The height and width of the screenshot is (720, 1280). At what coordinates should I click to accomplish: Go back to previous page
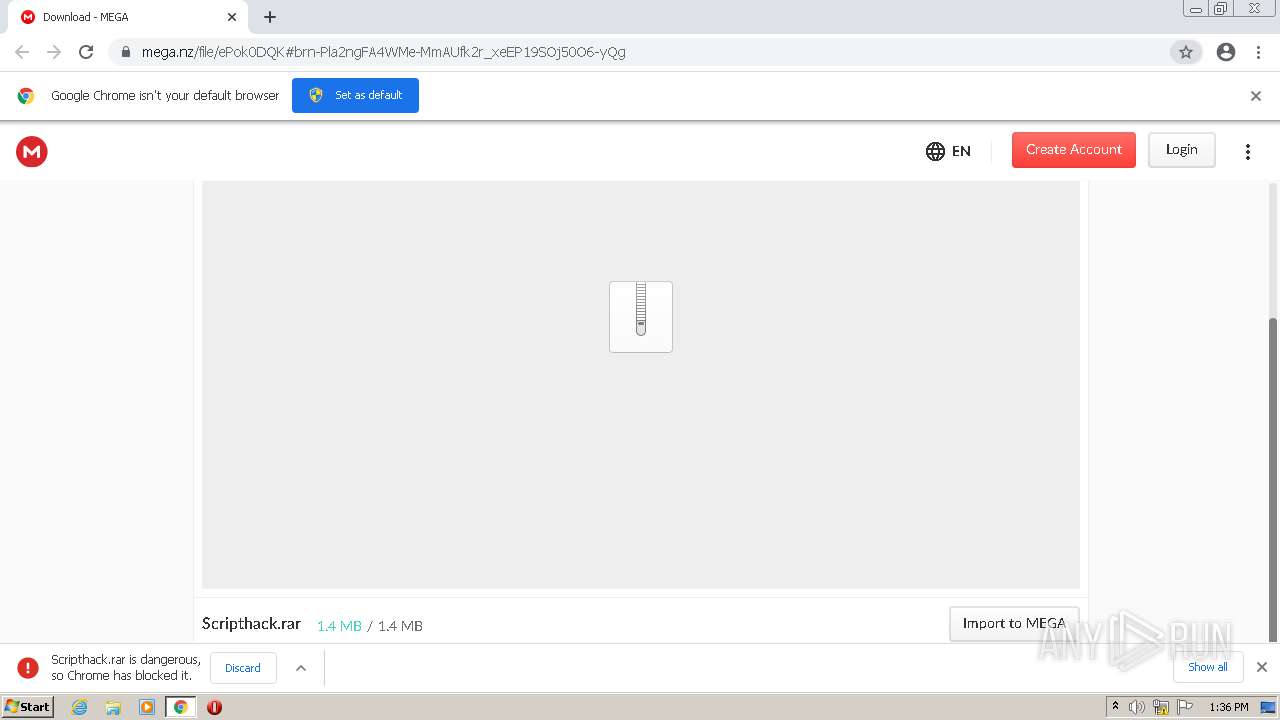(22, 52)
